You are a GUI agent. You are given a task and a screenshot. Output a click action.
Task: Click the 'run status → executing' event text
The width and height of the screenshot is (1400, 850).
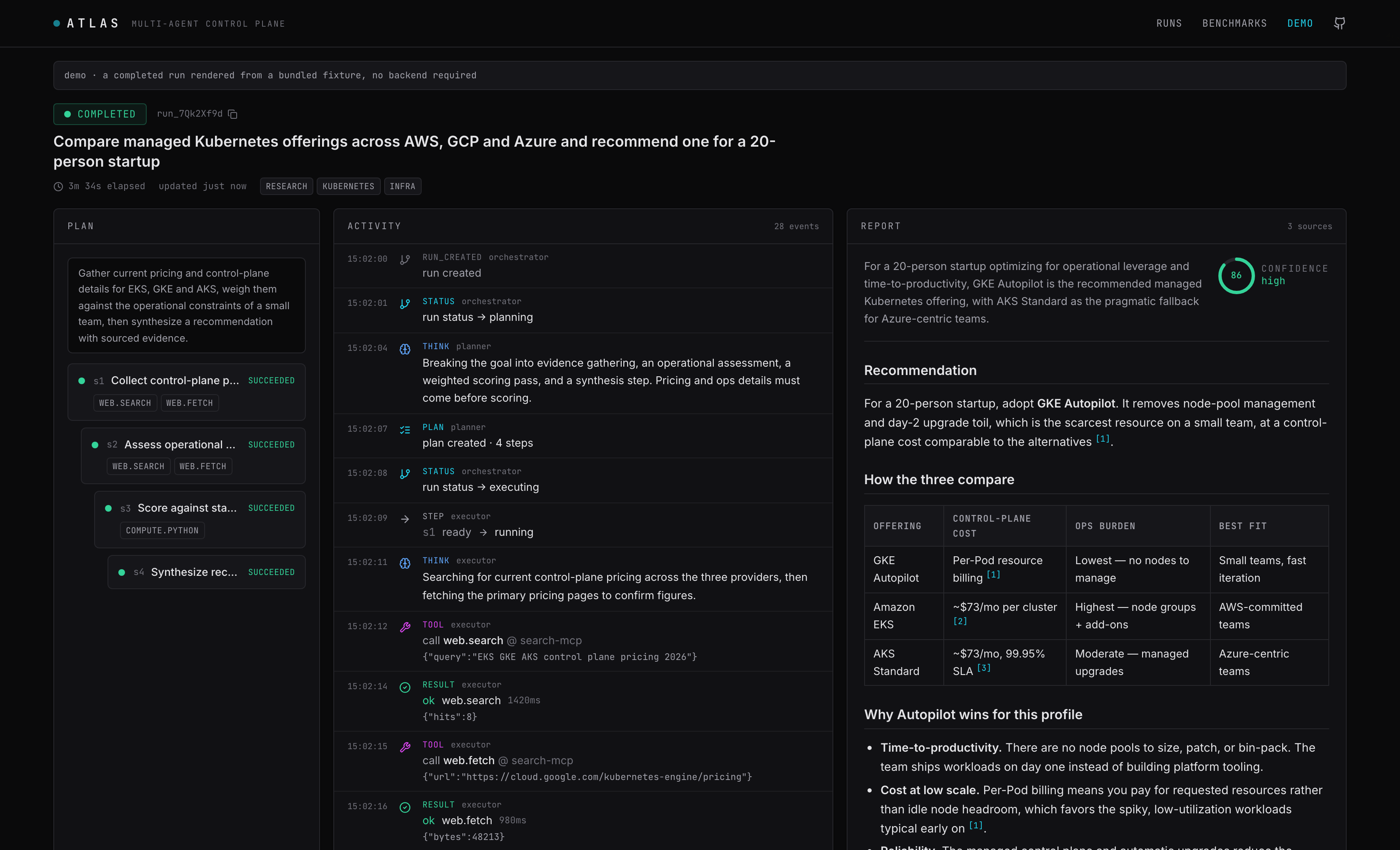(480, 487)
